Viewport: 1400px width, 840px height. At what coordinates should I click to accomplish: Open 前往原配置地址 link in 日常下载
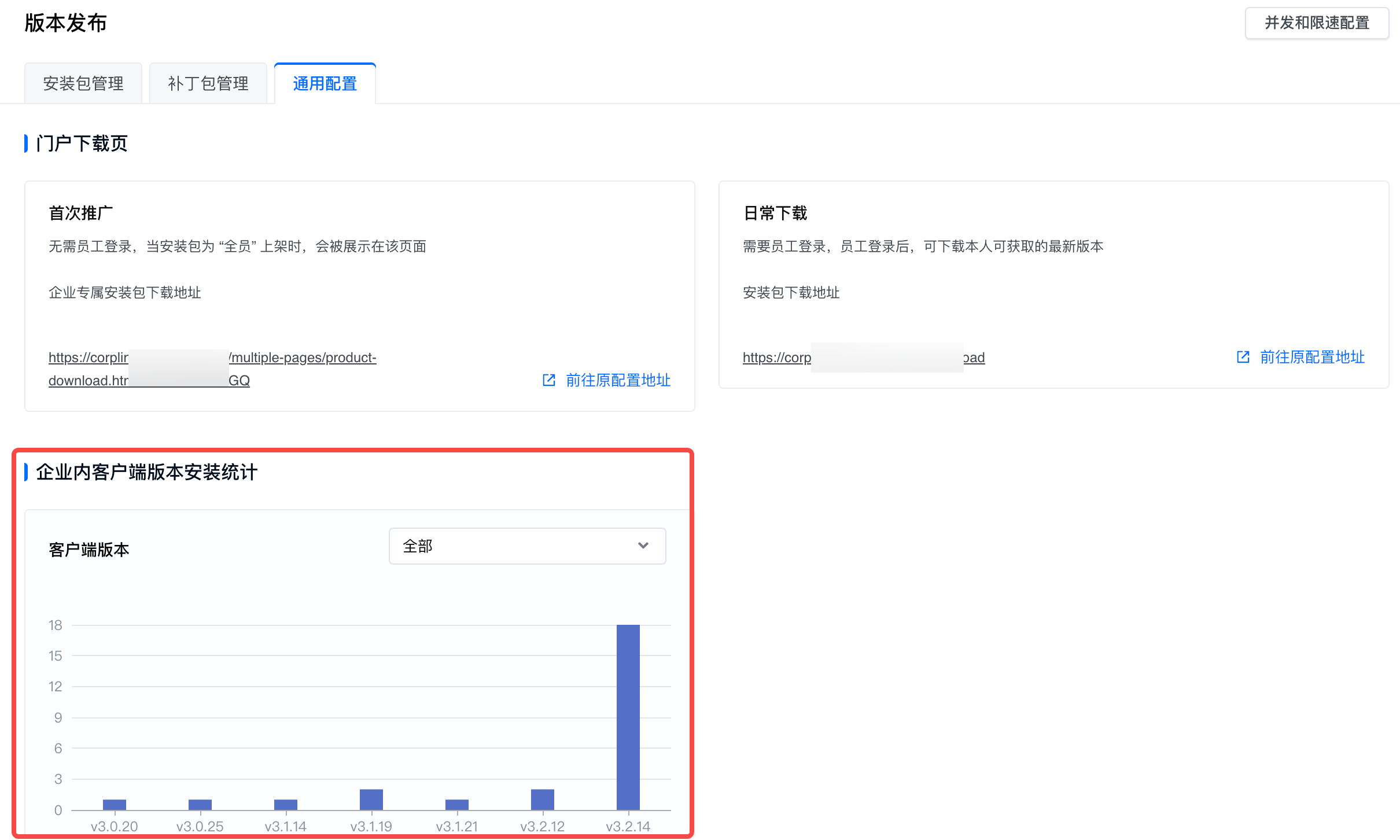point(1312,357)
